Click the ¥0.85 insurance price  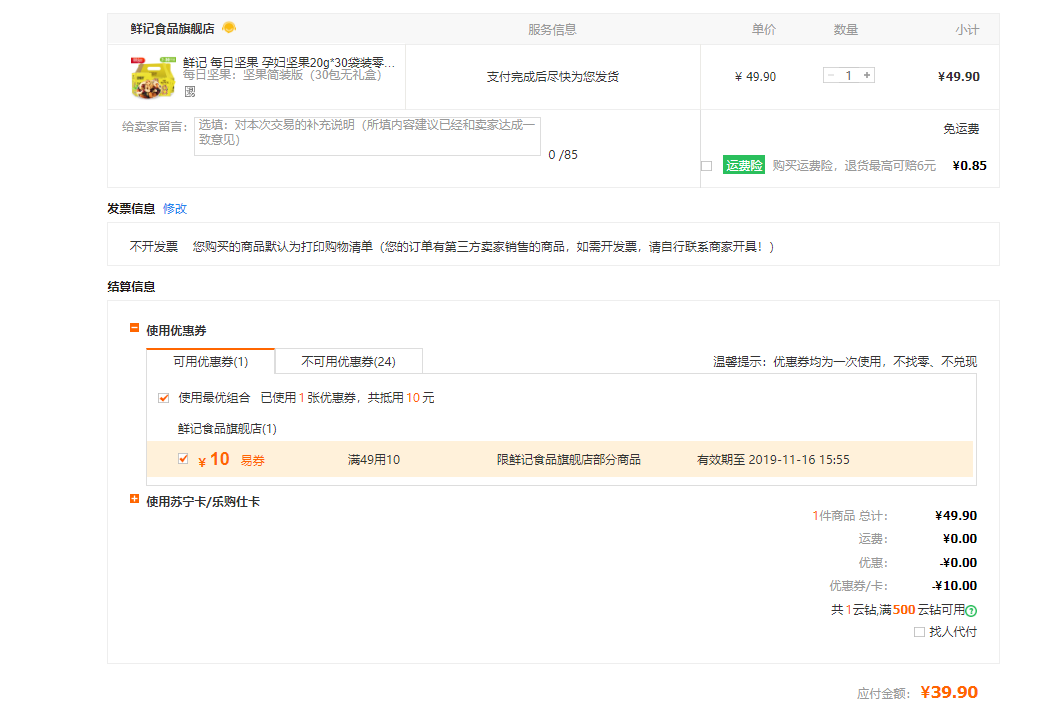pyautogui.click(x=969, y=166)
